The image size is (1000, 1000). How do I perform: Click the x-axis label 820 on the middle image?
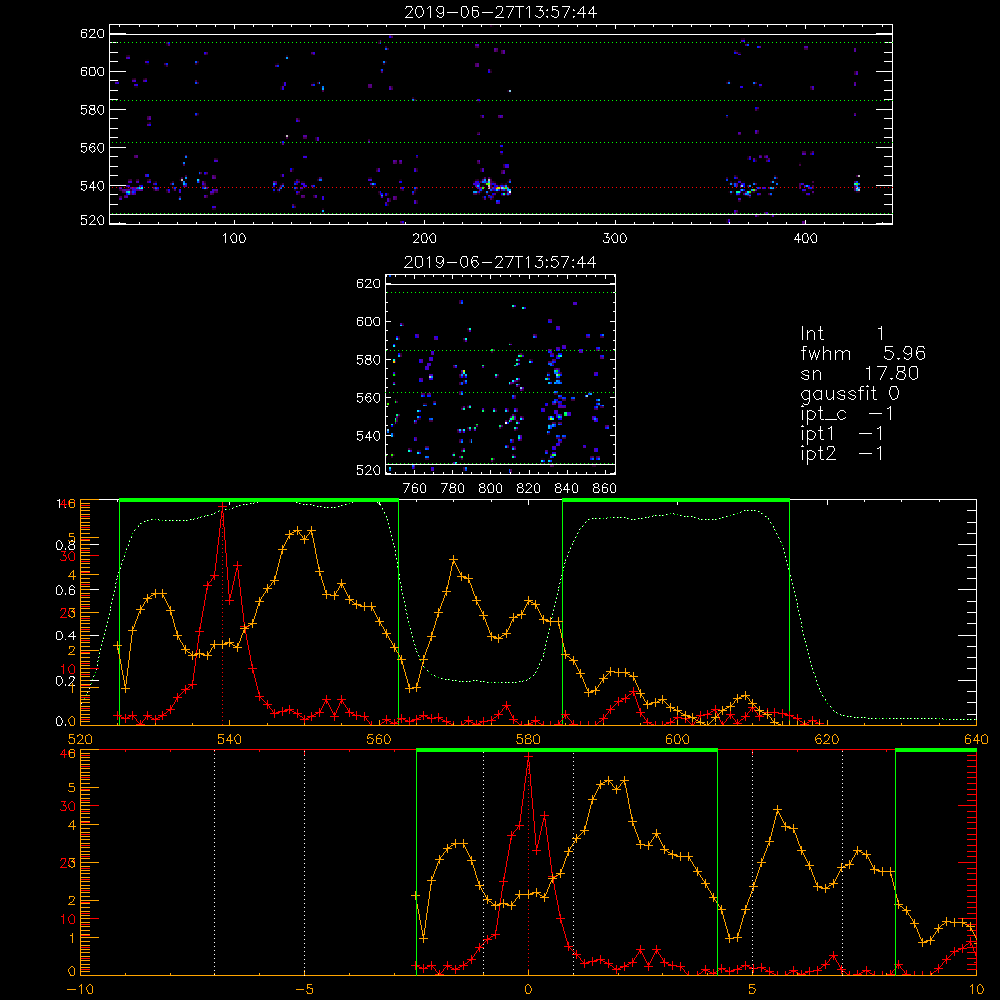pyautogui.click(x=529, y=489)
